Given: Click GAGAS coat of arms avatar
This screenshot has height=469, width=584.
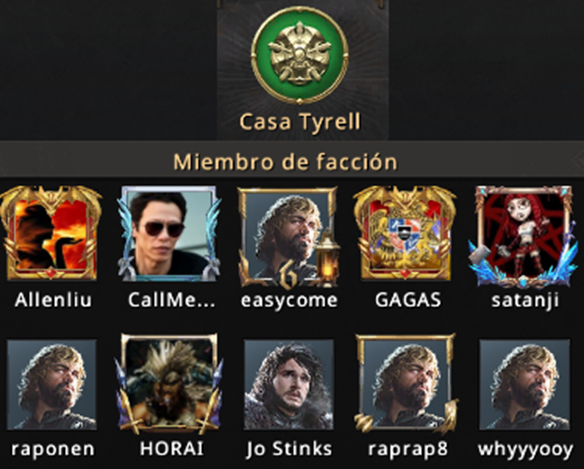Looking at the screenshot, I should pyautogui.click(x=405, y=234).
